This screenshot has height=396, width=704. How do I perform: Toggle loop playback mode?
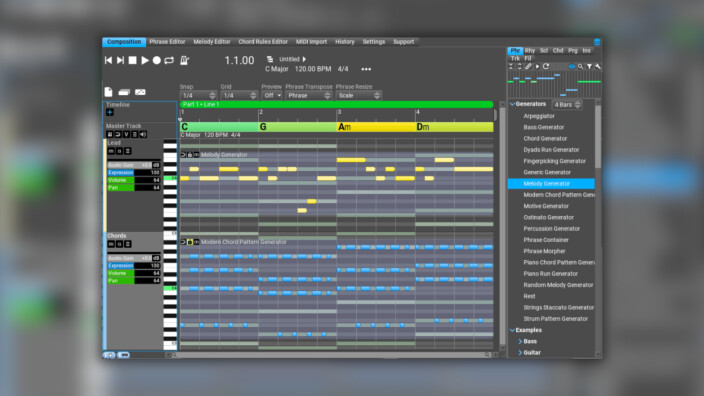169,60
